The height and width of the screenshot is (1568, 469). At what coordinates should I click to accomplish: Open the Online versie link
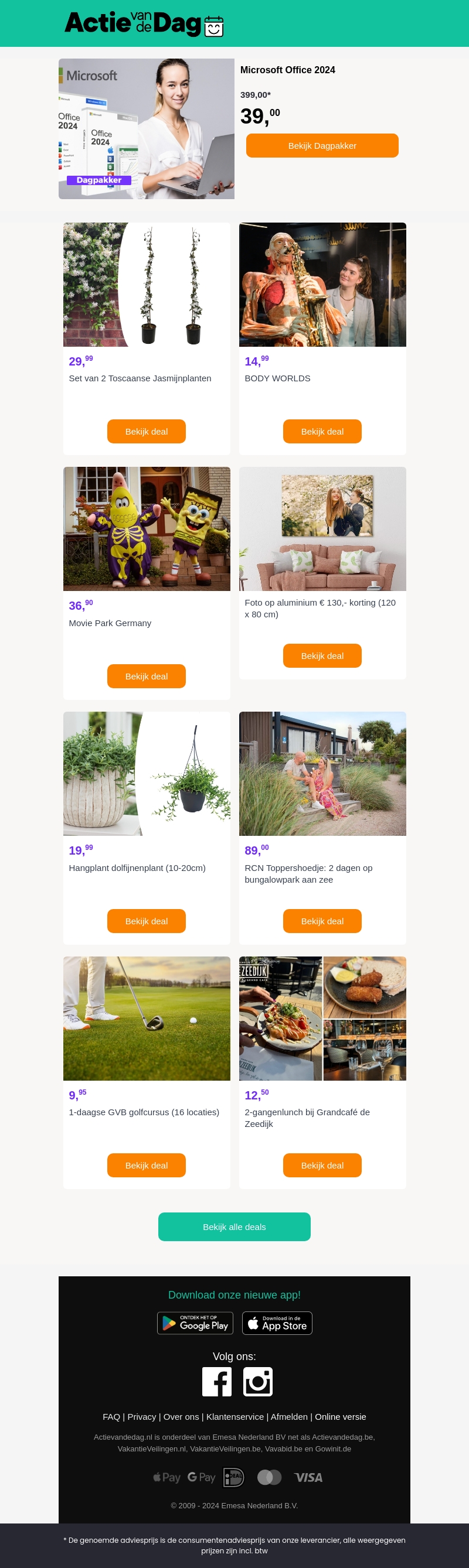pos(341,1416)
